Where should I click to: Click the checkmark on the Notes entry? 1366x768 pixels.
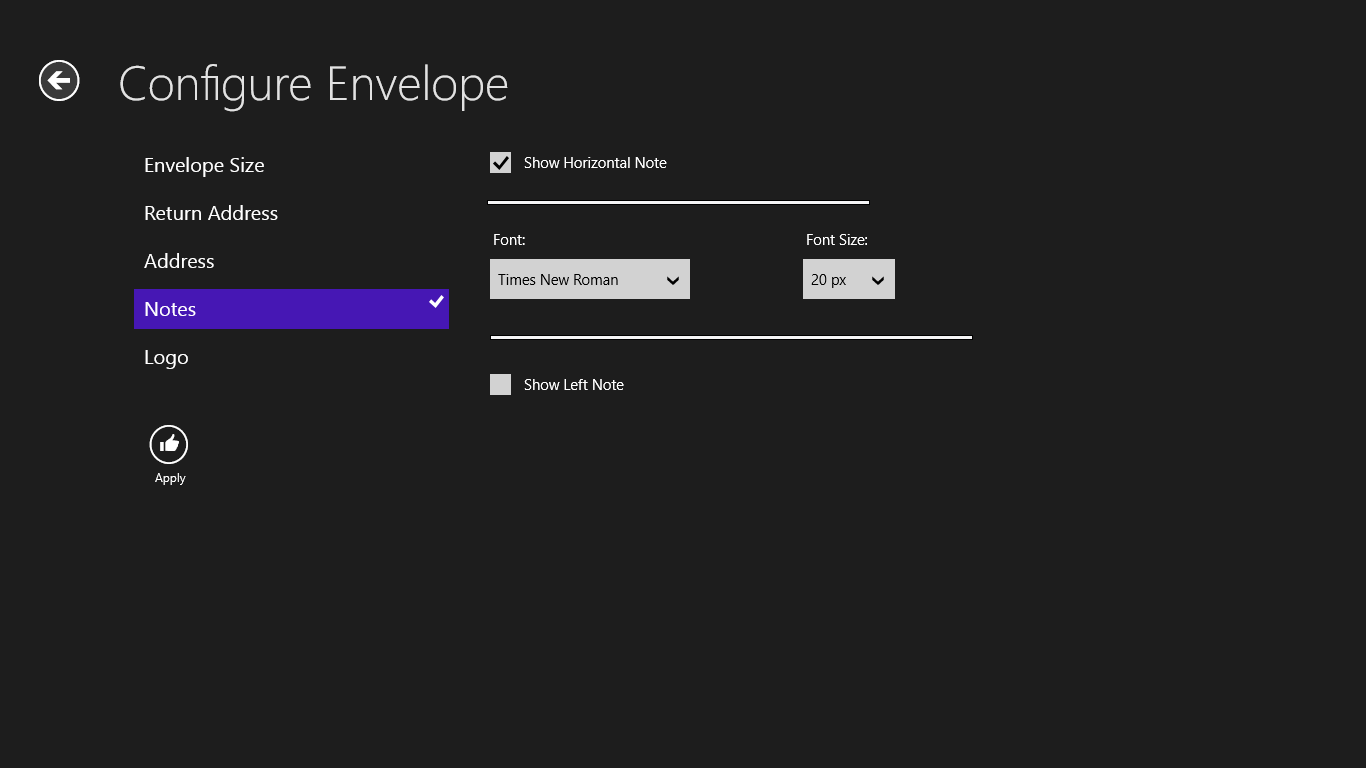[435, 301]
